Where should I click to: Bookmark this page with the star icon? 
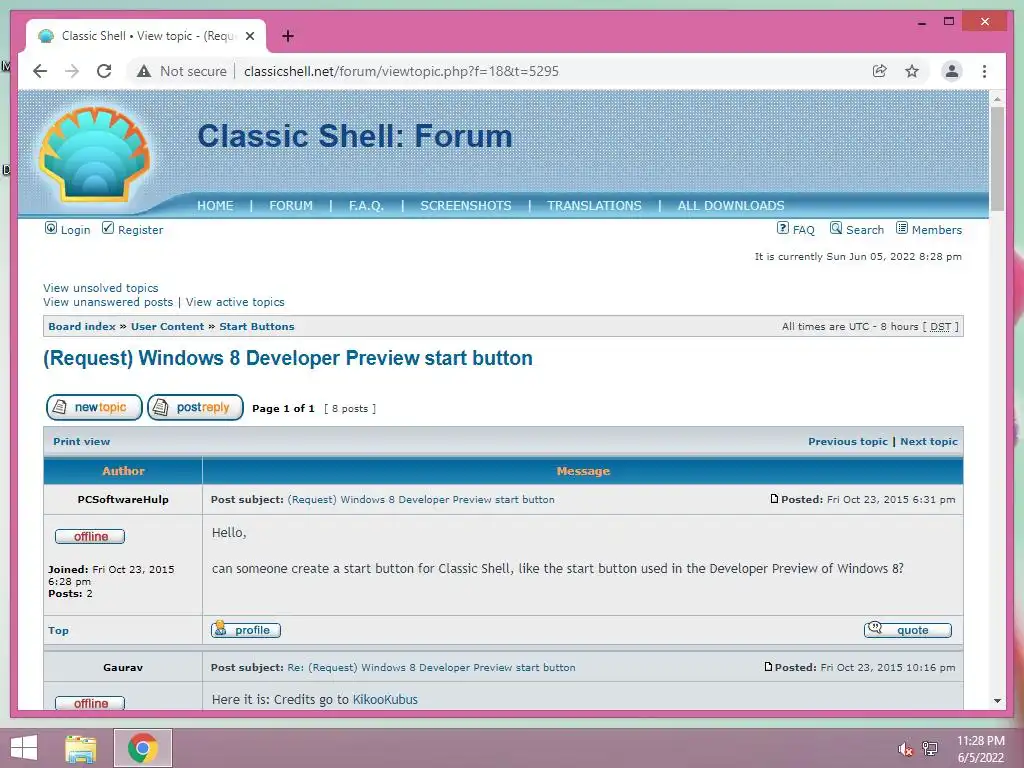(x=912, y=71)
